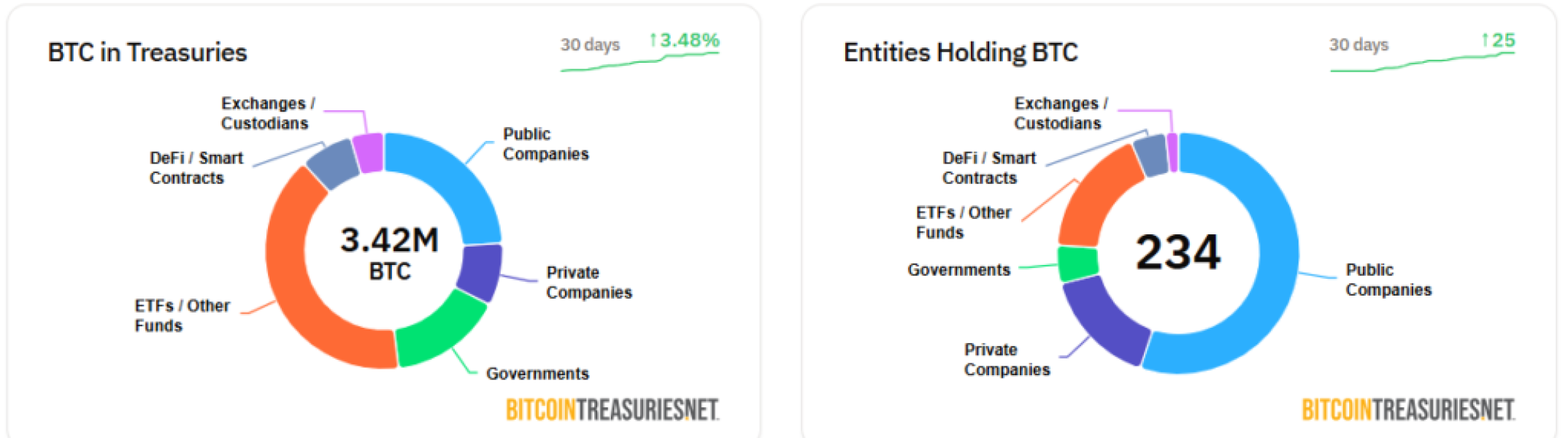This screenshot has height=438, width=1568.
Task: Click the pink Exchanges / Custodians slice in left donut
Action: point(369,153)
